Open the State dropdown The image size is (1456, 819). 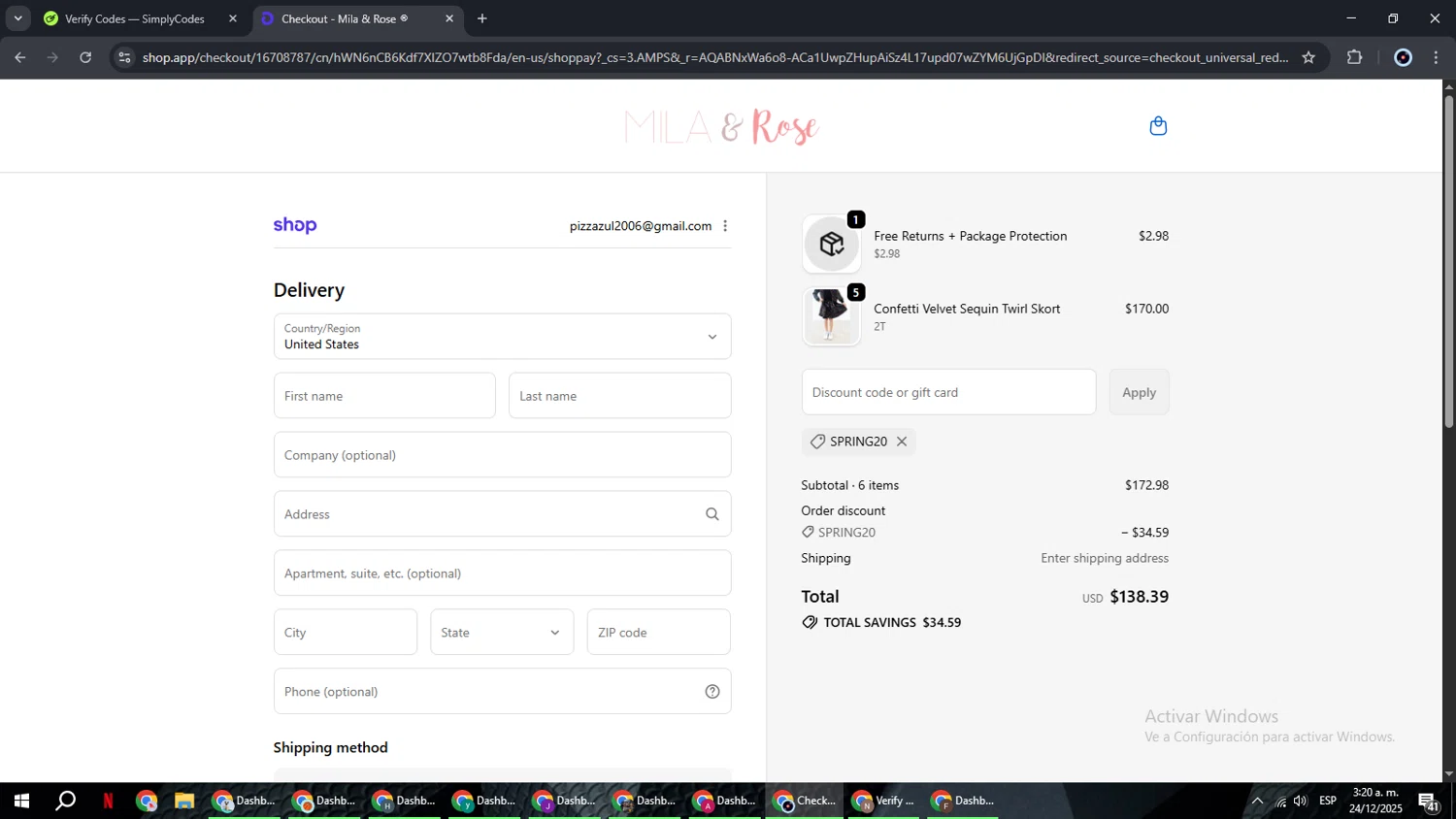(502, 633)
